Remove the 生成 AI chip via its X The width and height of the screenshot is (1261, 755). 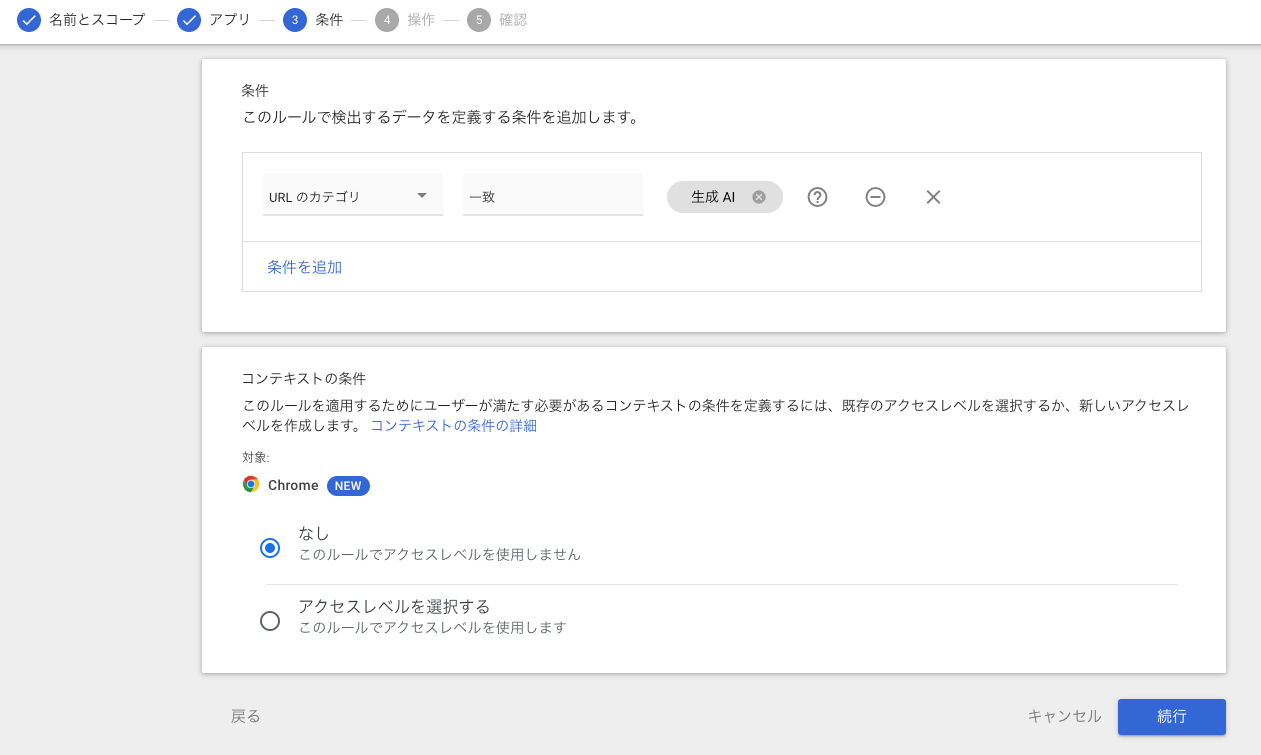pos(759,197)
